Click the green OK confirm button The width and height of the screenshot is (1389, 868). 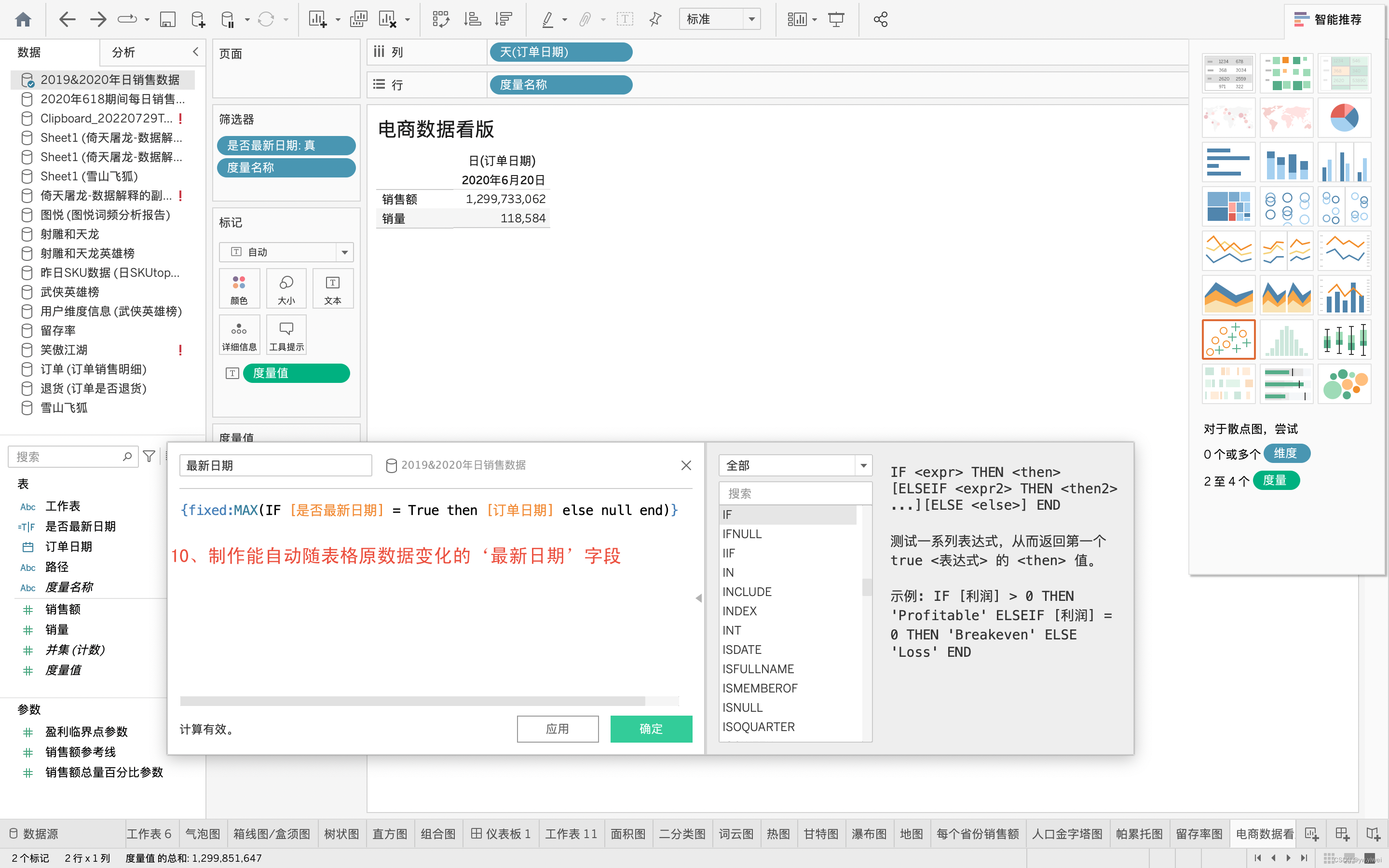tap(651, 729)
